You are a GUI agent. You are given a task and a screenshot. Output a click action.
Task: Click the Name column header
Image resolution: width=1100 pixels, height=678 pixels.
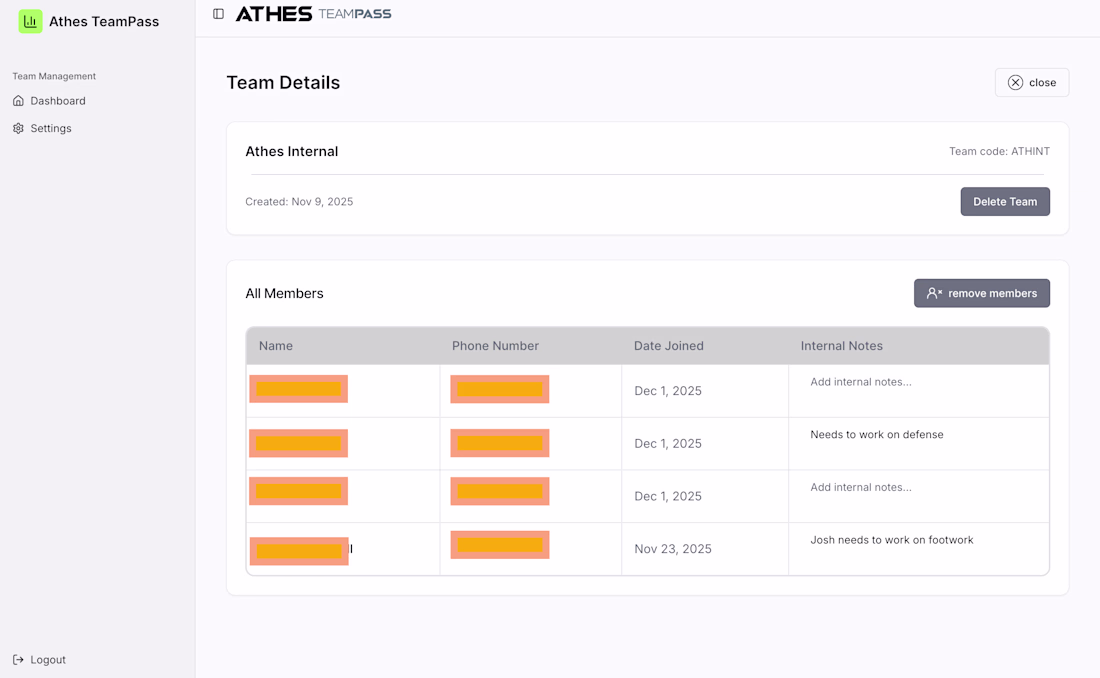(x=276, y=346)
